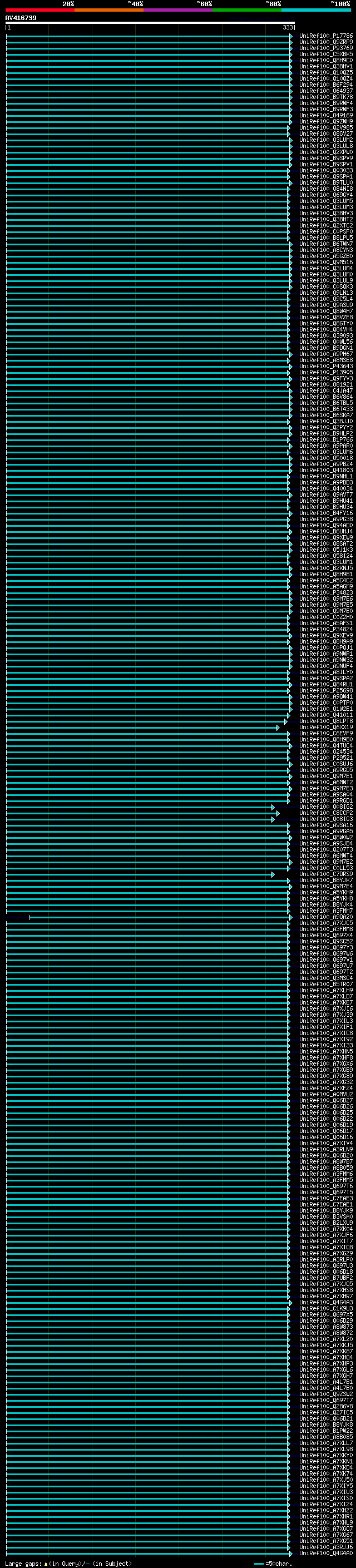Click the UniRef100_B6F294 label
The image size is (356, 1568).
tap(326, 85)
